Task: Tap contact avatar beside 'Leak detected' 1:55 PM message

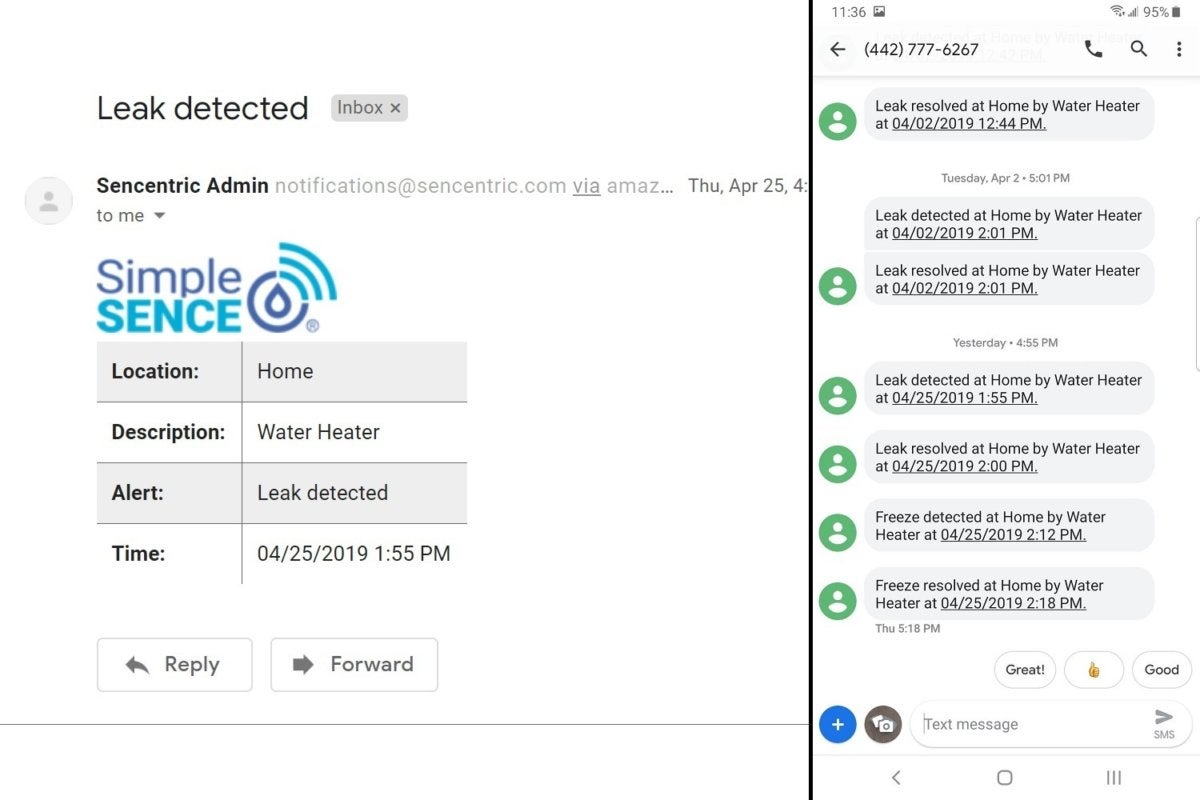Action: coord(838,395)
